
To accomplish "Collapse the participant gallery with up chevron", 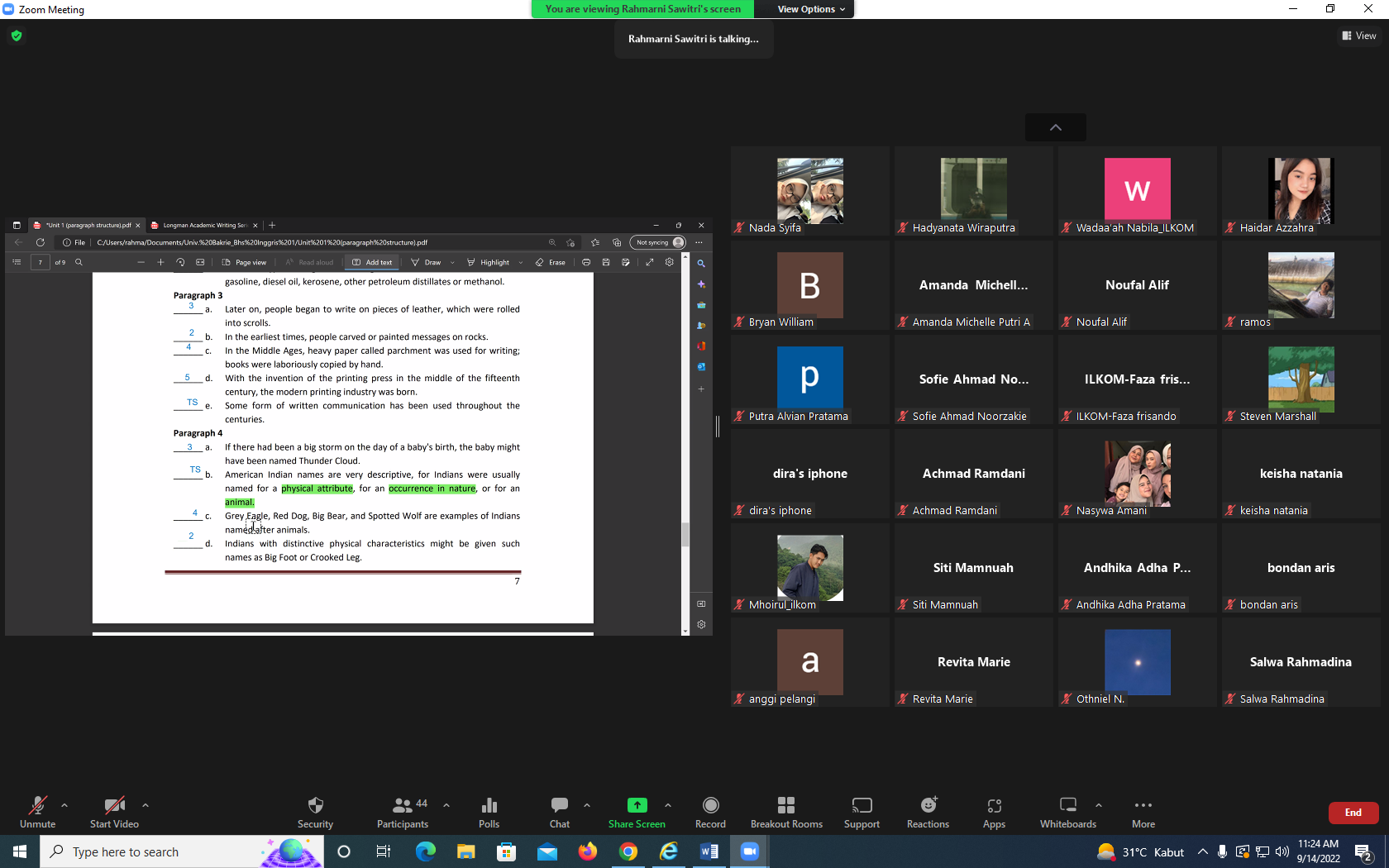I will tap(1056, 127).
